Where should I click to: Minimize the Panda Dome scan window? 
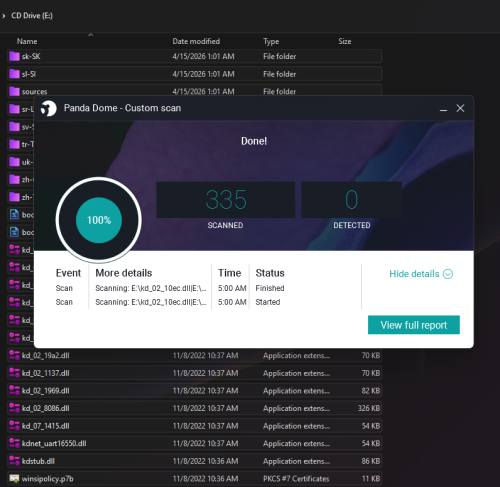point(443,109)
